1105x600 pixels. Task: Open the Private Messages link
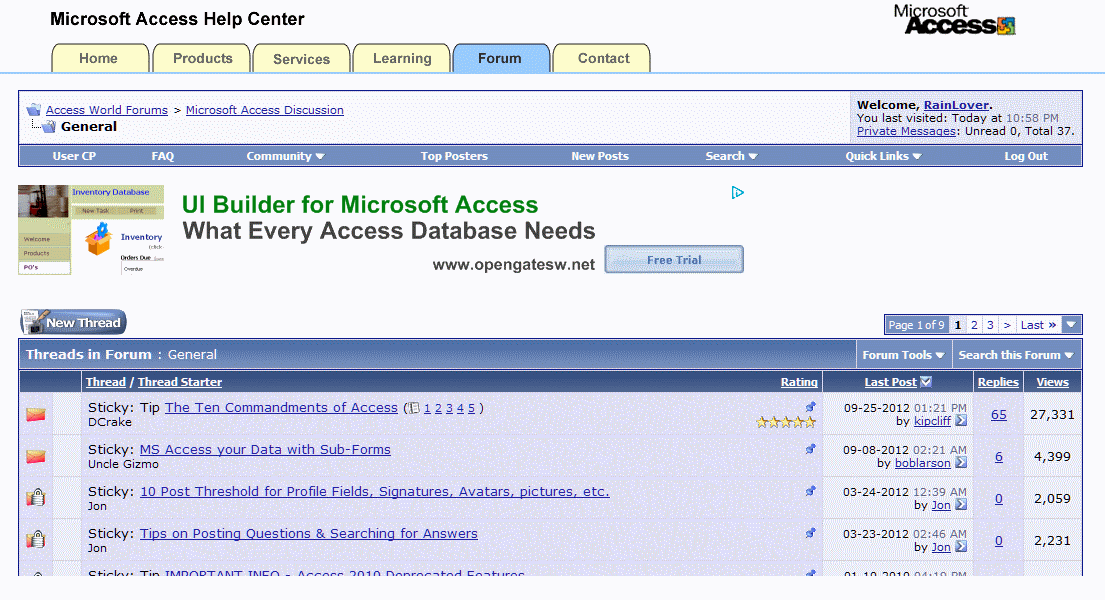coord(906,131)
